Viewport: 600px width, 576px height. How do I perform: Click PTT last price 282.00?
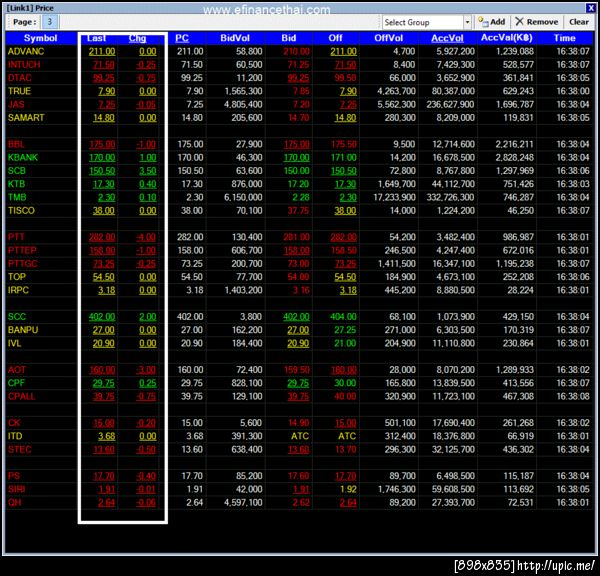102,237
